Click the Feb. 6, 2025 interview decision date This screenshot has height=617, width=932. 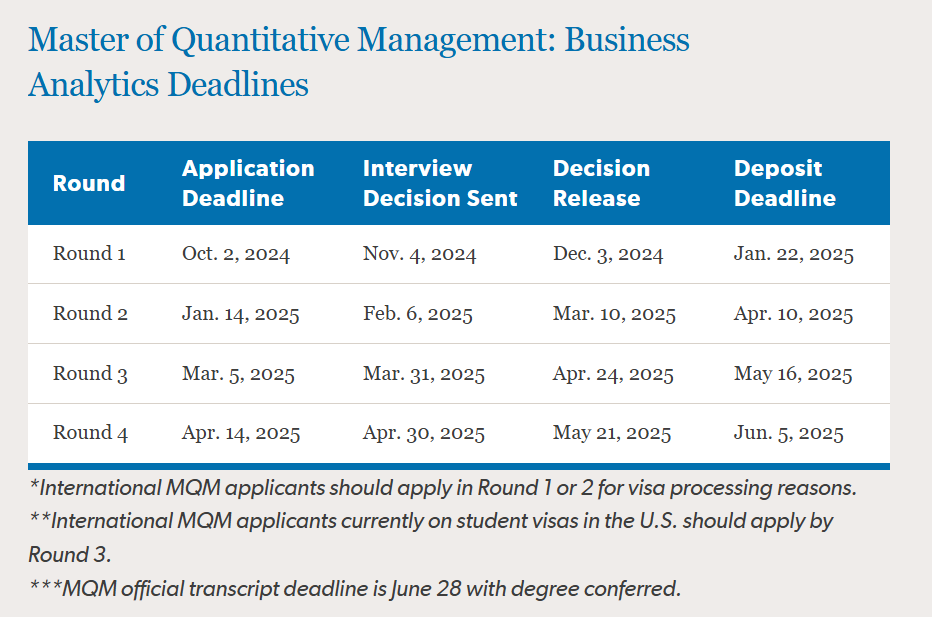[417, 314]
